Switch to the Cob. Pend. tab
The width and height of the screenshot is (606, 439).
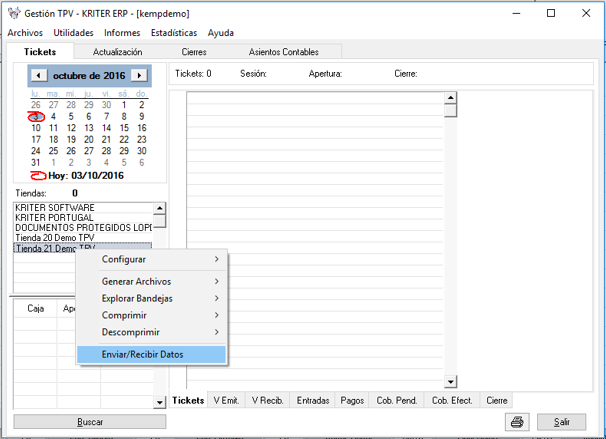pos(397,400)
